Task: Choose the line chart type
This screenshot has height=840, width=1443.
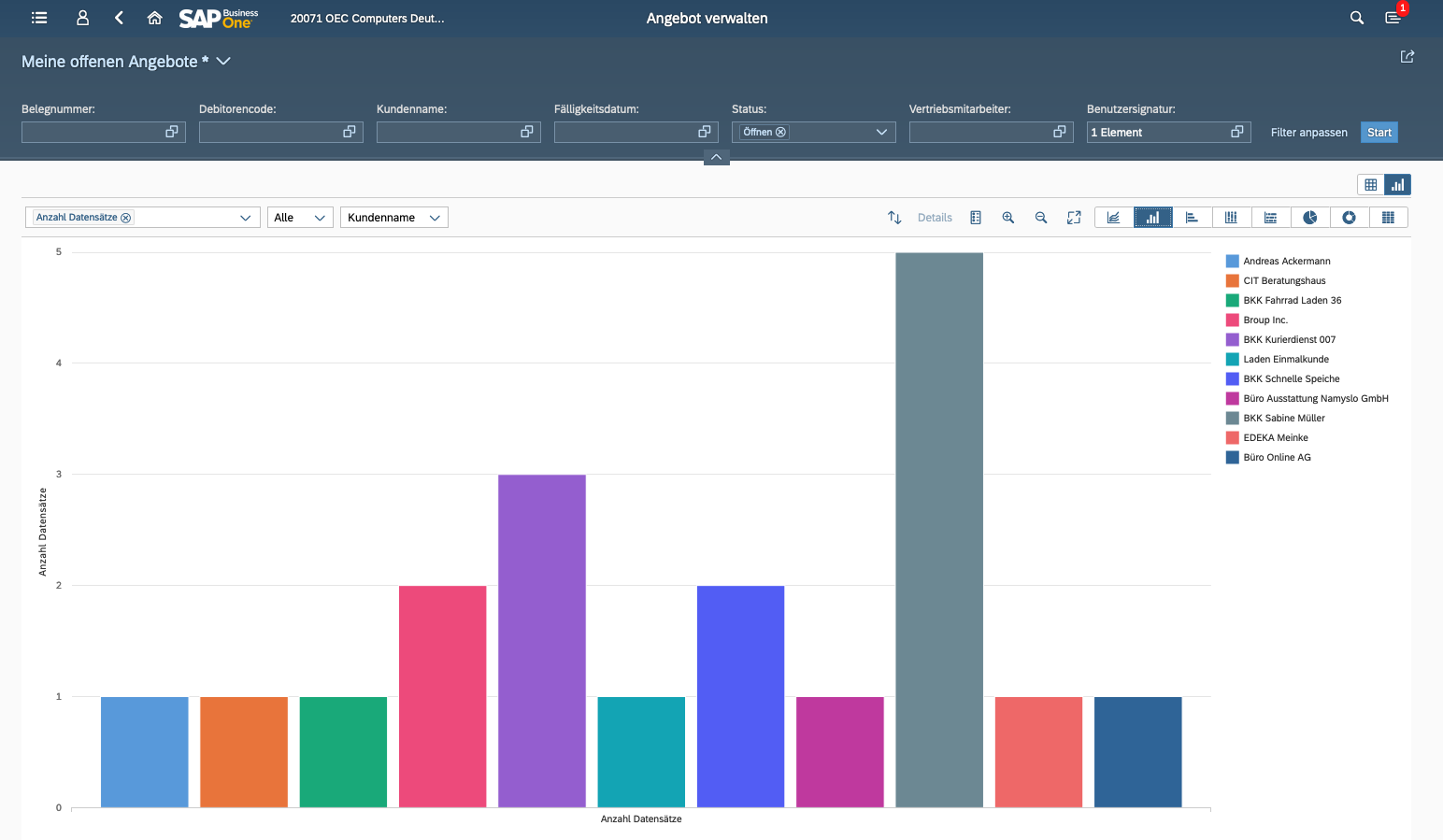Action: coord(1113,218)
